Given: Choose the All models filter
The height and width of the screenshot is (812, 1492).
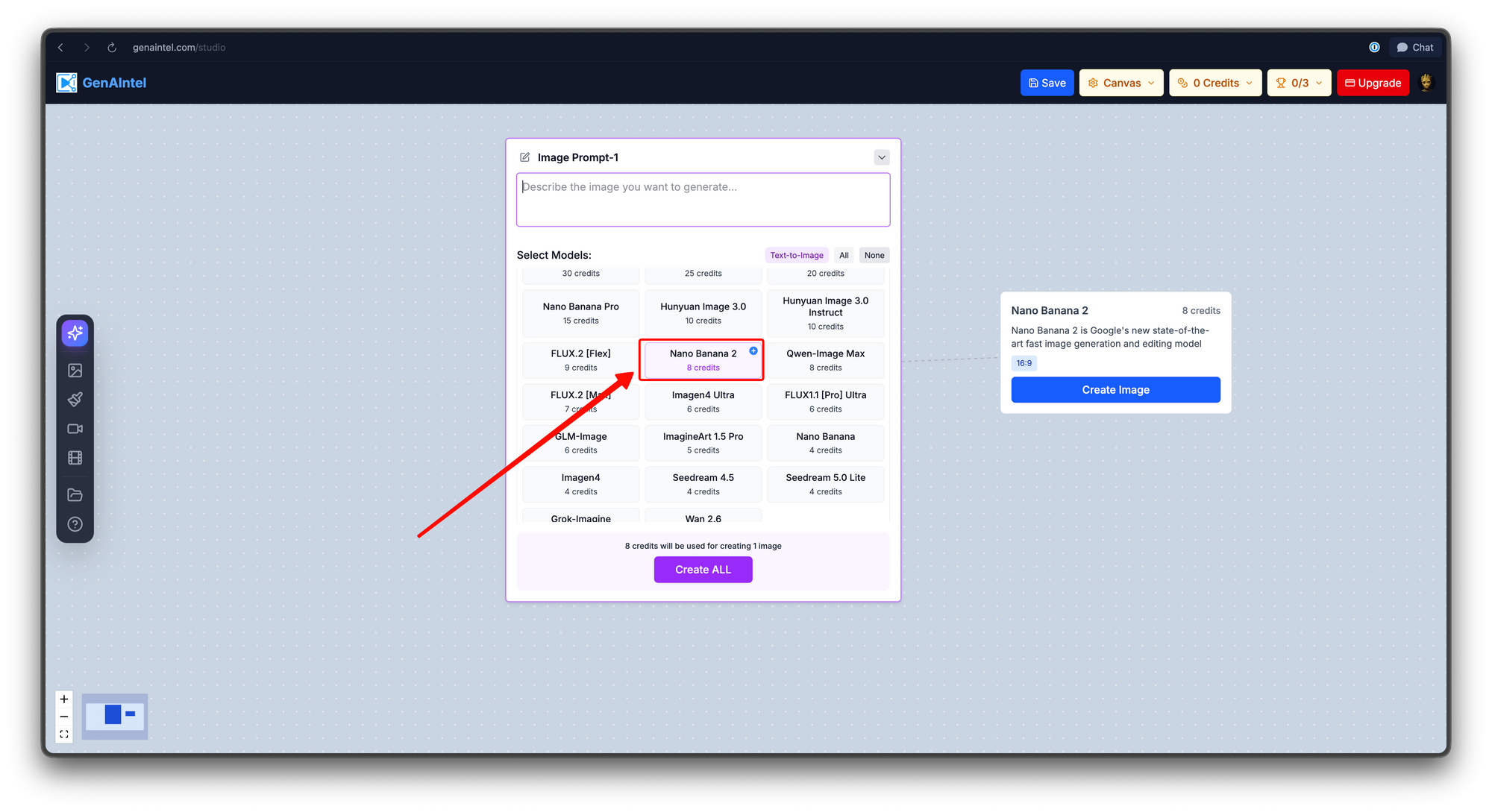Looking at the screenshot, I should click(844, 255).
